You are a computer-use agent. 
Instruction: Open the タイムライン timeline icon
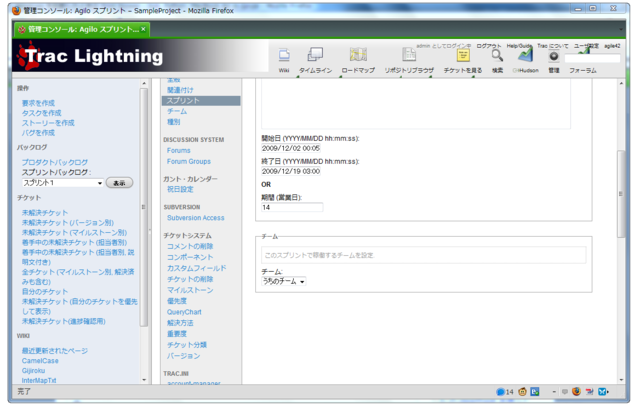pos(315,54)
